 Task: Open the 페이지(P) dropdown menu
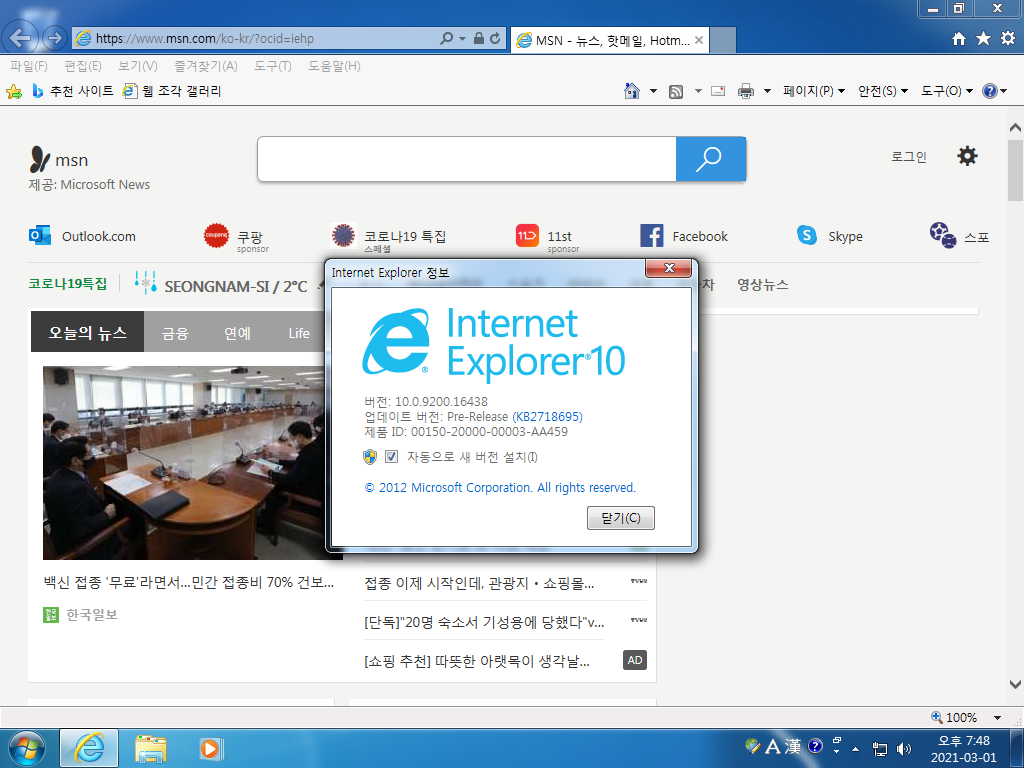point(814,91)
